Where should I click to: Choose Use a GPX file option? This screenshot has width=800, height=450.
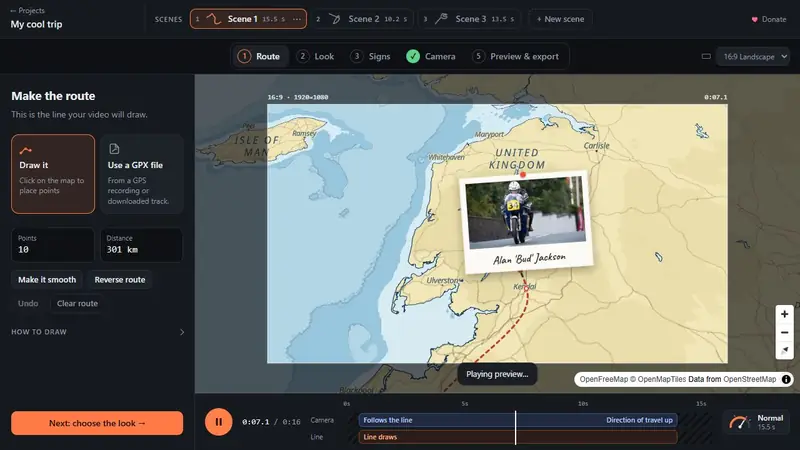(142, 174)
